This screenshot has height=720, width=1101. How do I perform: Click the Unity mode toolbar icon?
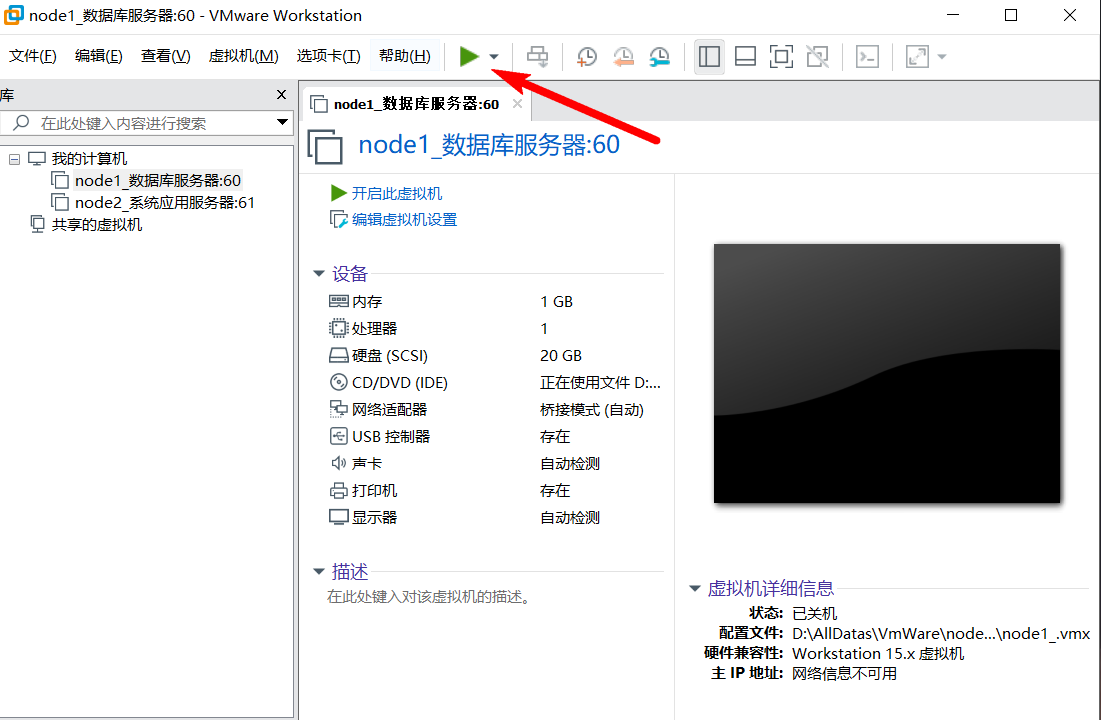[x=817, y=57]
